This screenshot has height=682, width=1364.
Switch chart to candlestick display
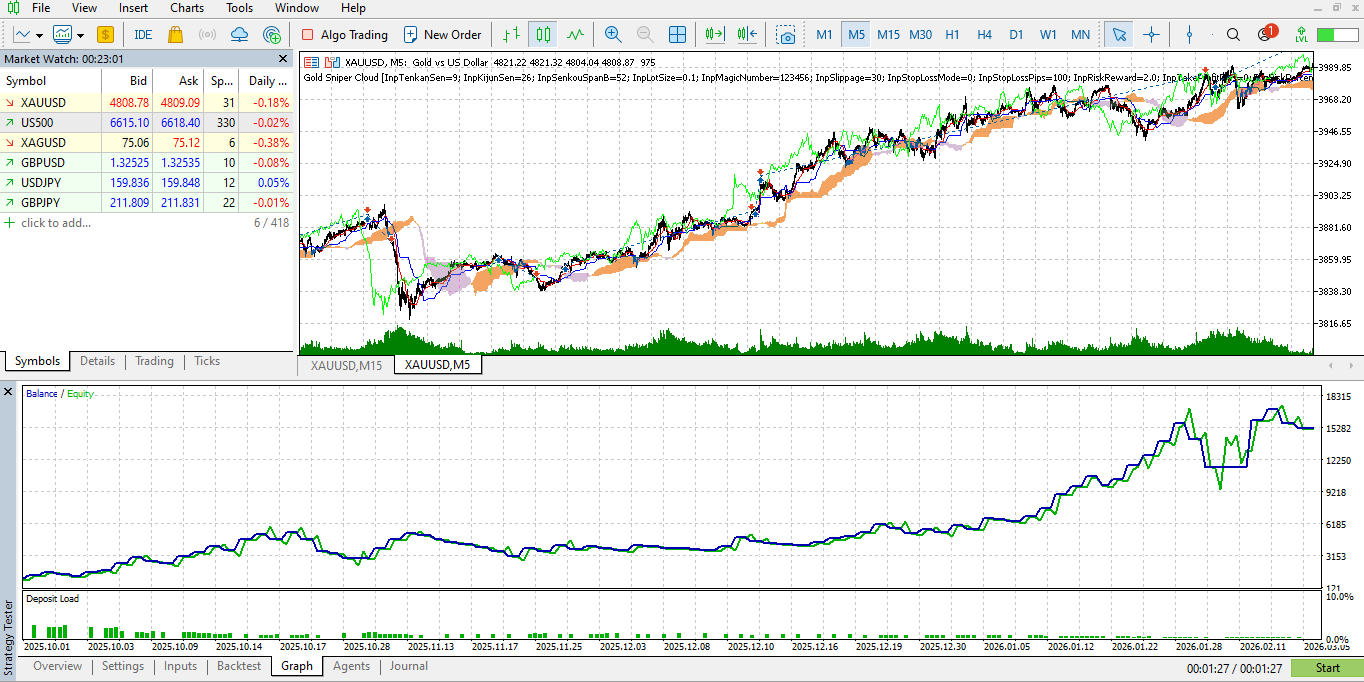click(543, 34)
